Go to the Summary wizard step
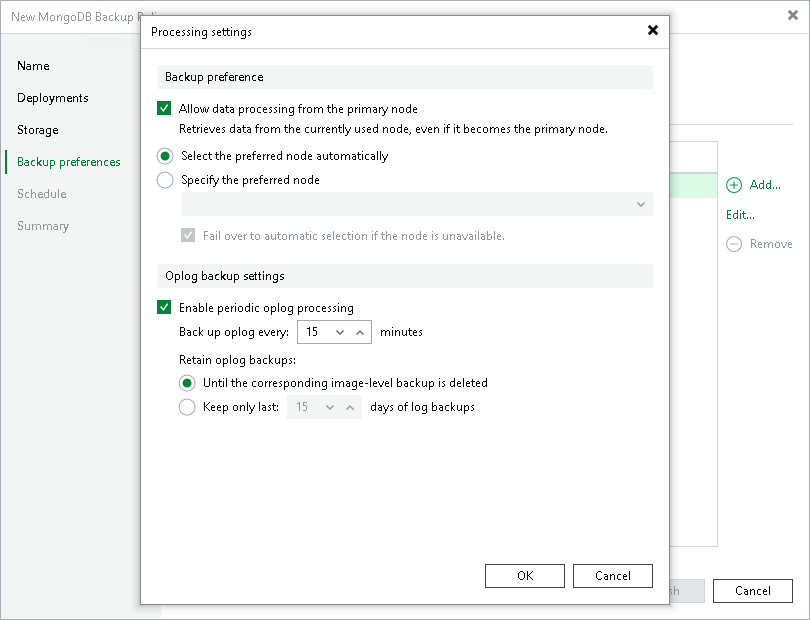Image resolution: width=810 pixels, height=620 pixels. point(43,226)
